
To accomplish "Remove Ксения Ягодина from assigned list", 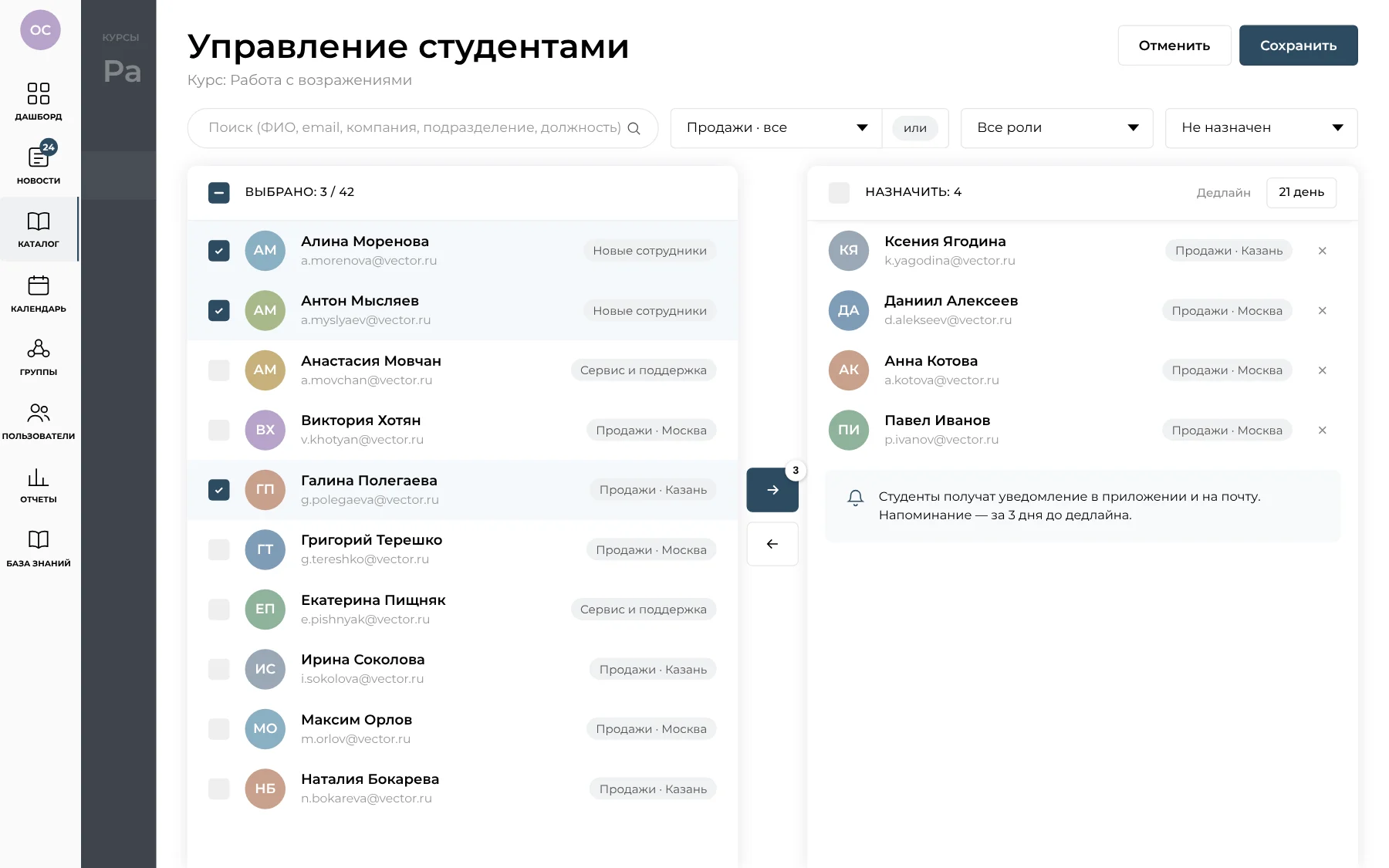I will tap(1323, 251).
